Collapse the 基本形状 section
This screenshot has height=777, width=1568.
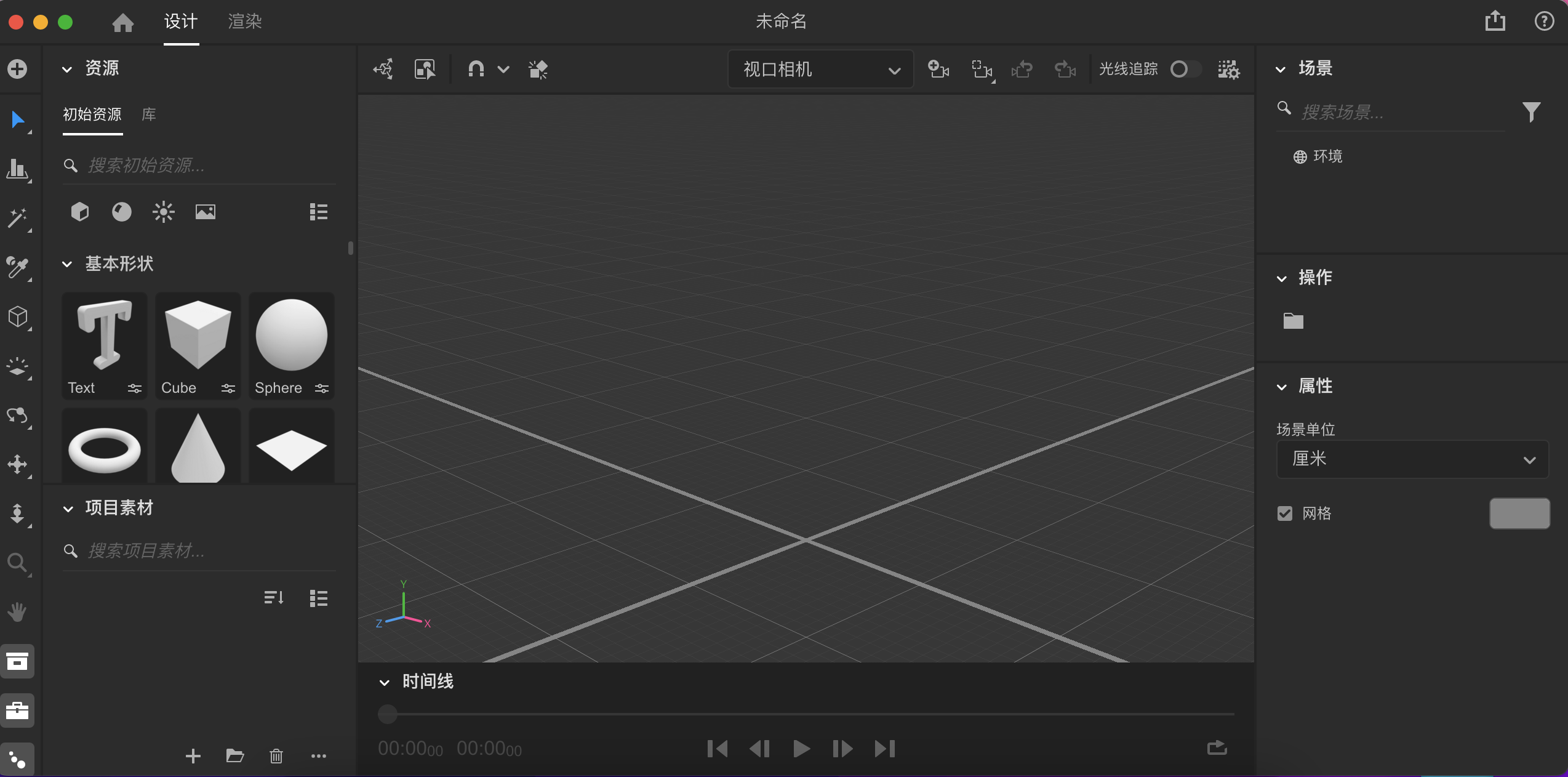pyautogui.click(x=68, y=264)
